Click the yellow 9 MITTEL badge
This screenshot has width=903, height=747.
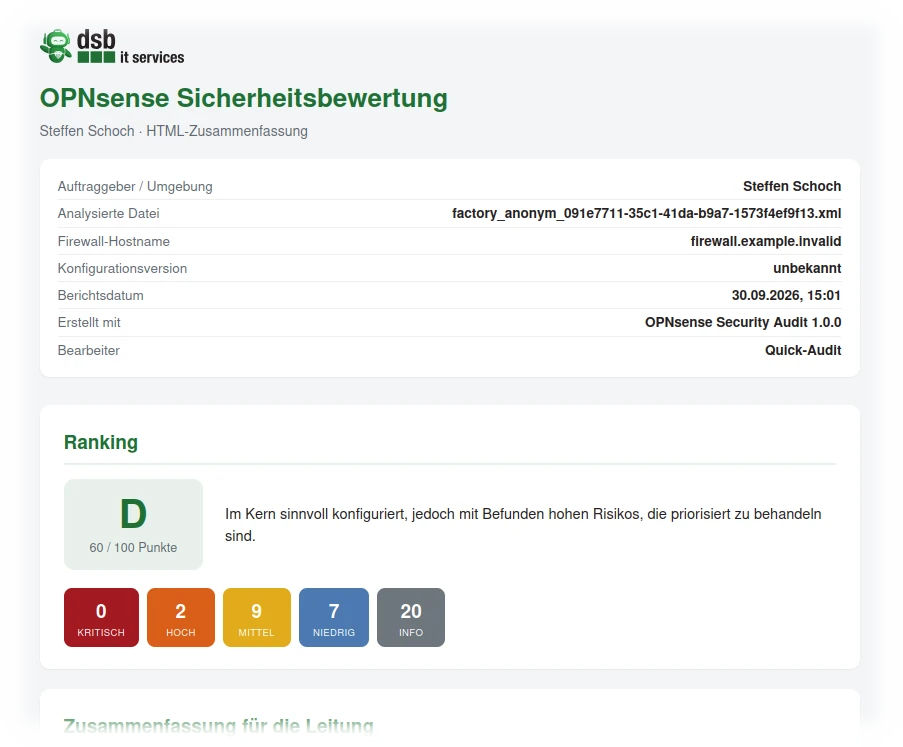click(x=257, y=617)
